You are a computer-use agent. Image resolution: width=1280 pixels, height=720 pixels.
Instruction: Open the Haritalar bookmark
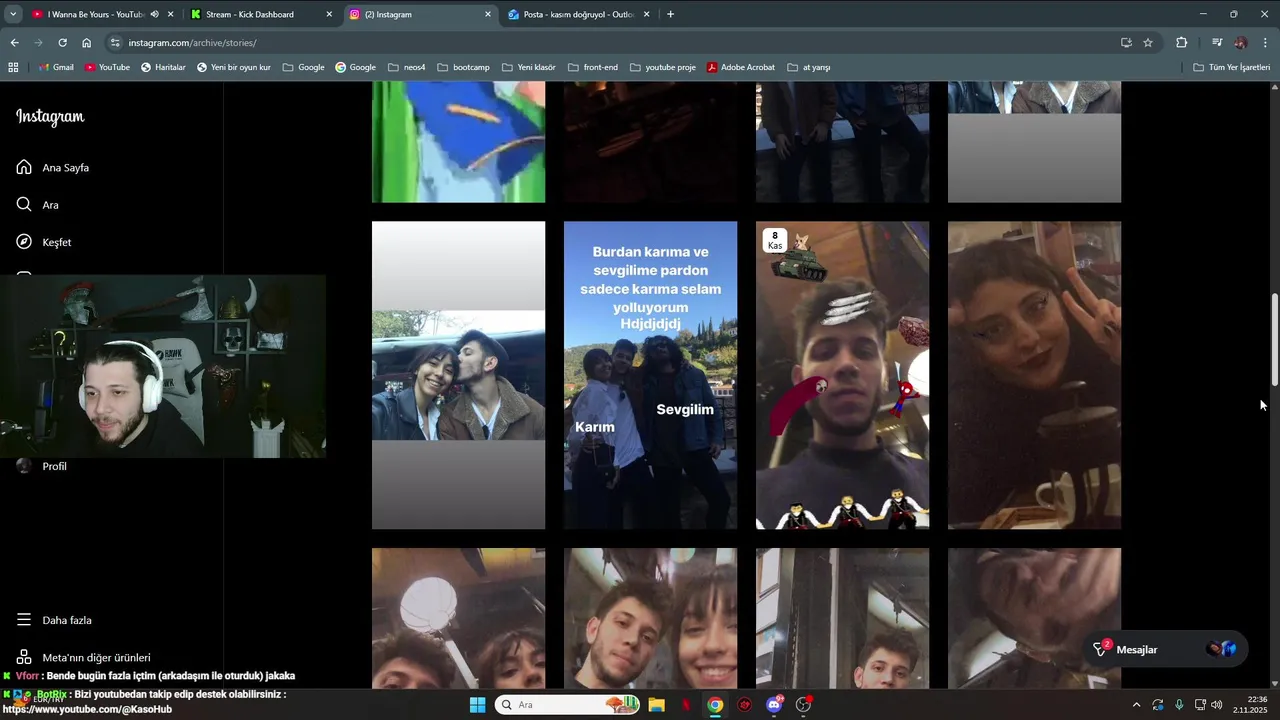pos(163,67)
